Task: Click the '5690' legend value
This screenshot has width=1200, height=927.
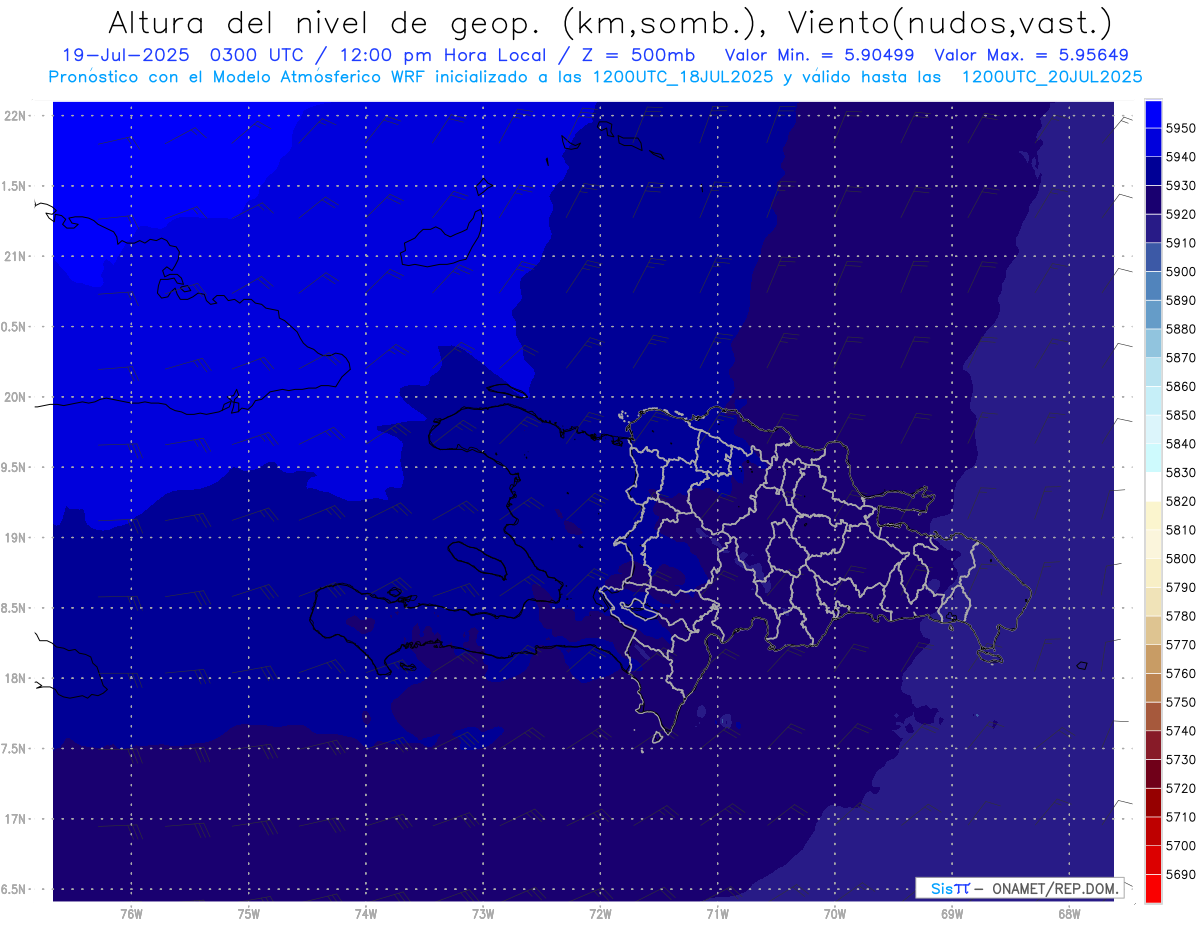Action: point(1181,874)
